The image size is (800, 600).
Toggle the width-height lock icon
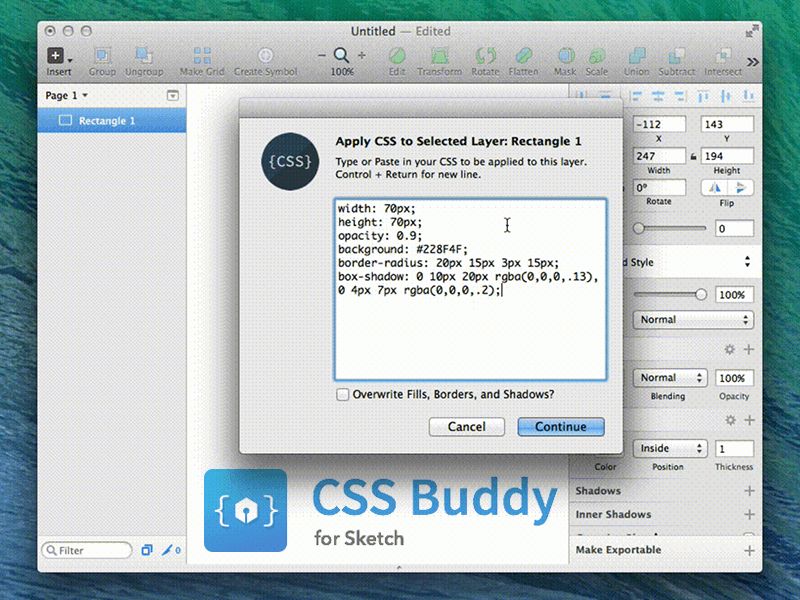[693, 157]
